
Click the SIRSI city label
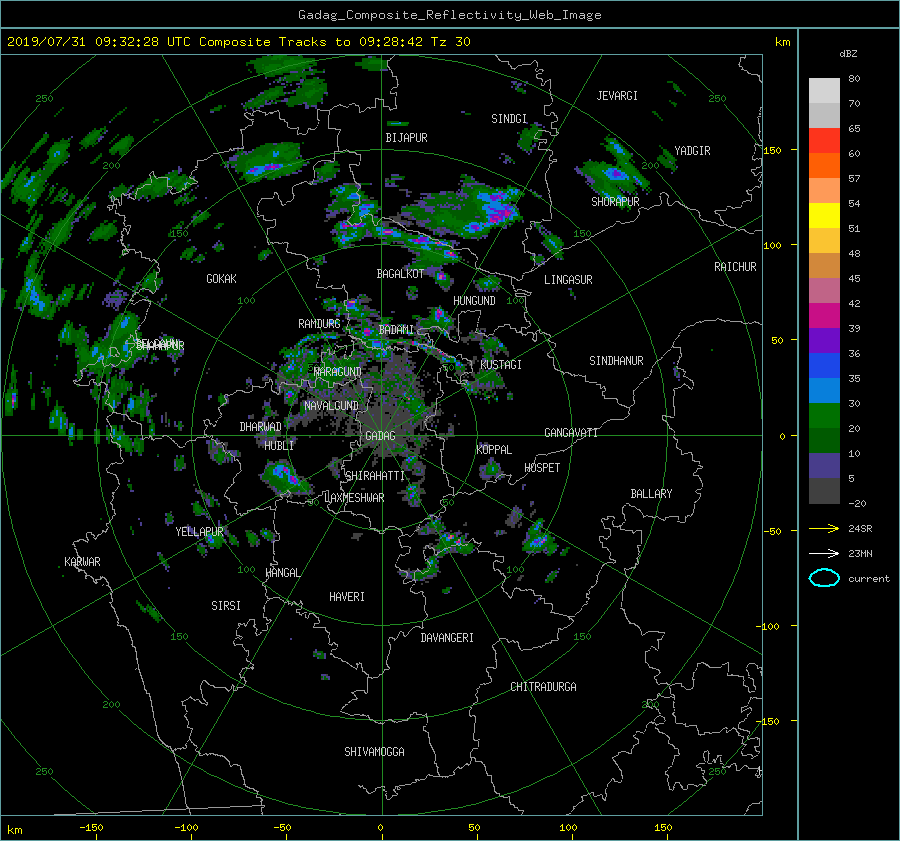coord(226,606)
